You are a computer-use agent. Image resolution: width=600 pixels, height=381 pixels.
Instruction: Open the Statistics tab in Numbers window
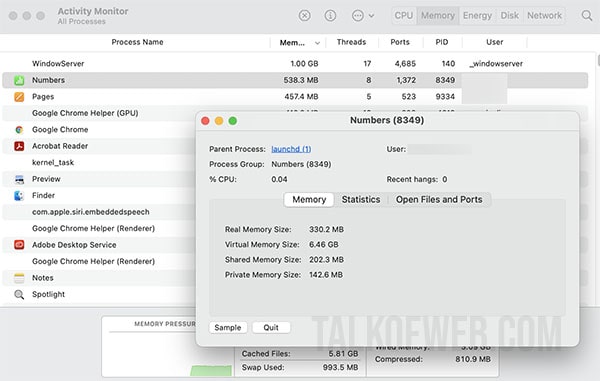click(x=361, y=200)
